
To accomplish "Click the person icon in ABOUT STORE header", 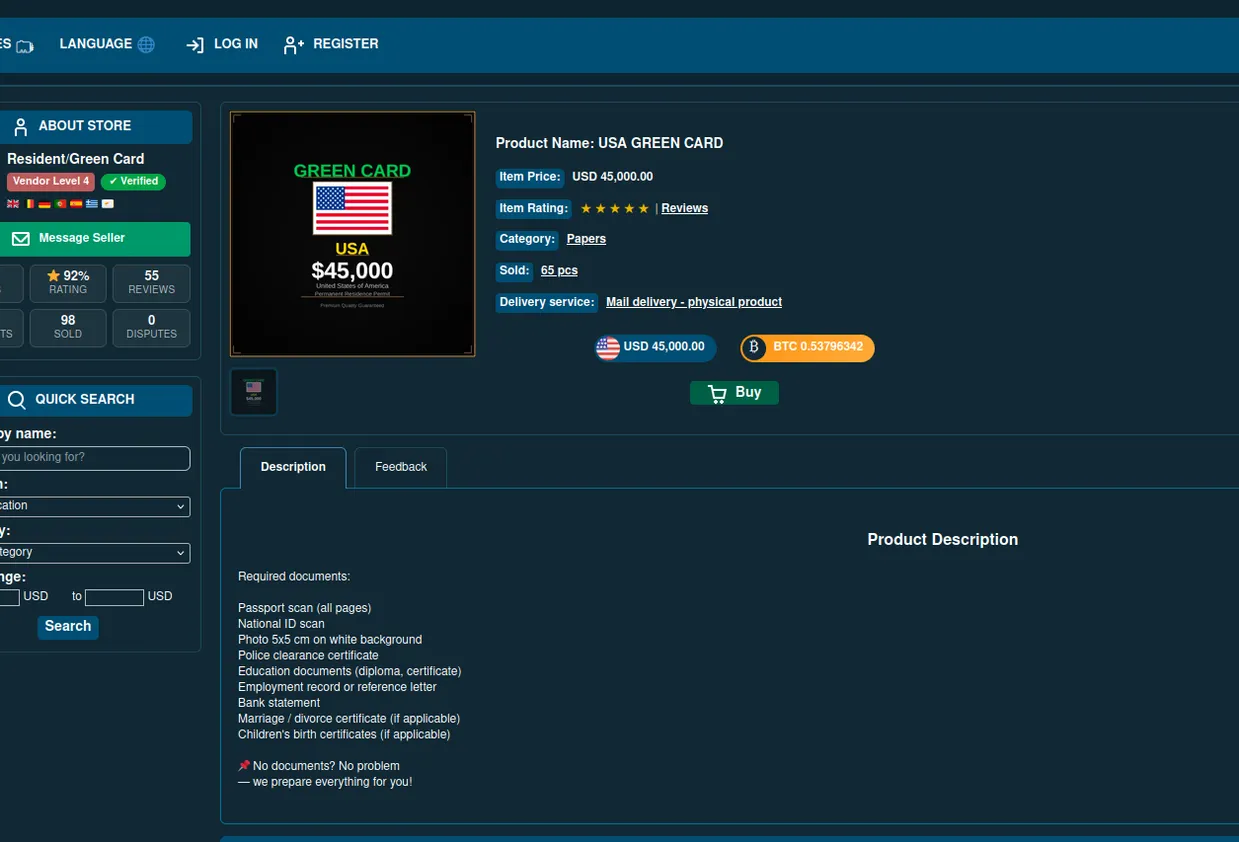I will pyautogui.click(x=21, y=127).
